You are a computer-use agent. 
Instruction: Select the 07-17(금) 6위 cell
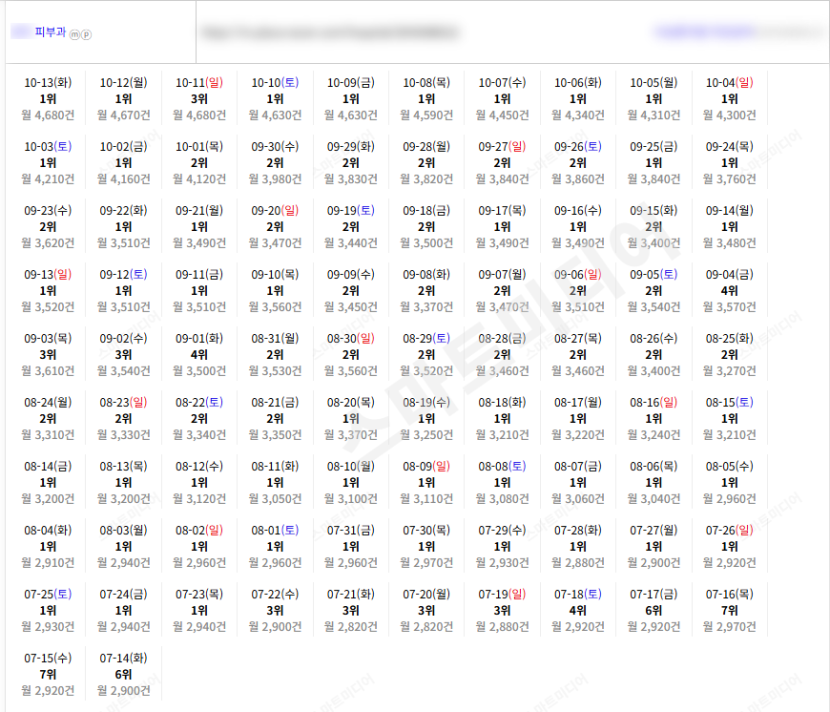(654, 610)
